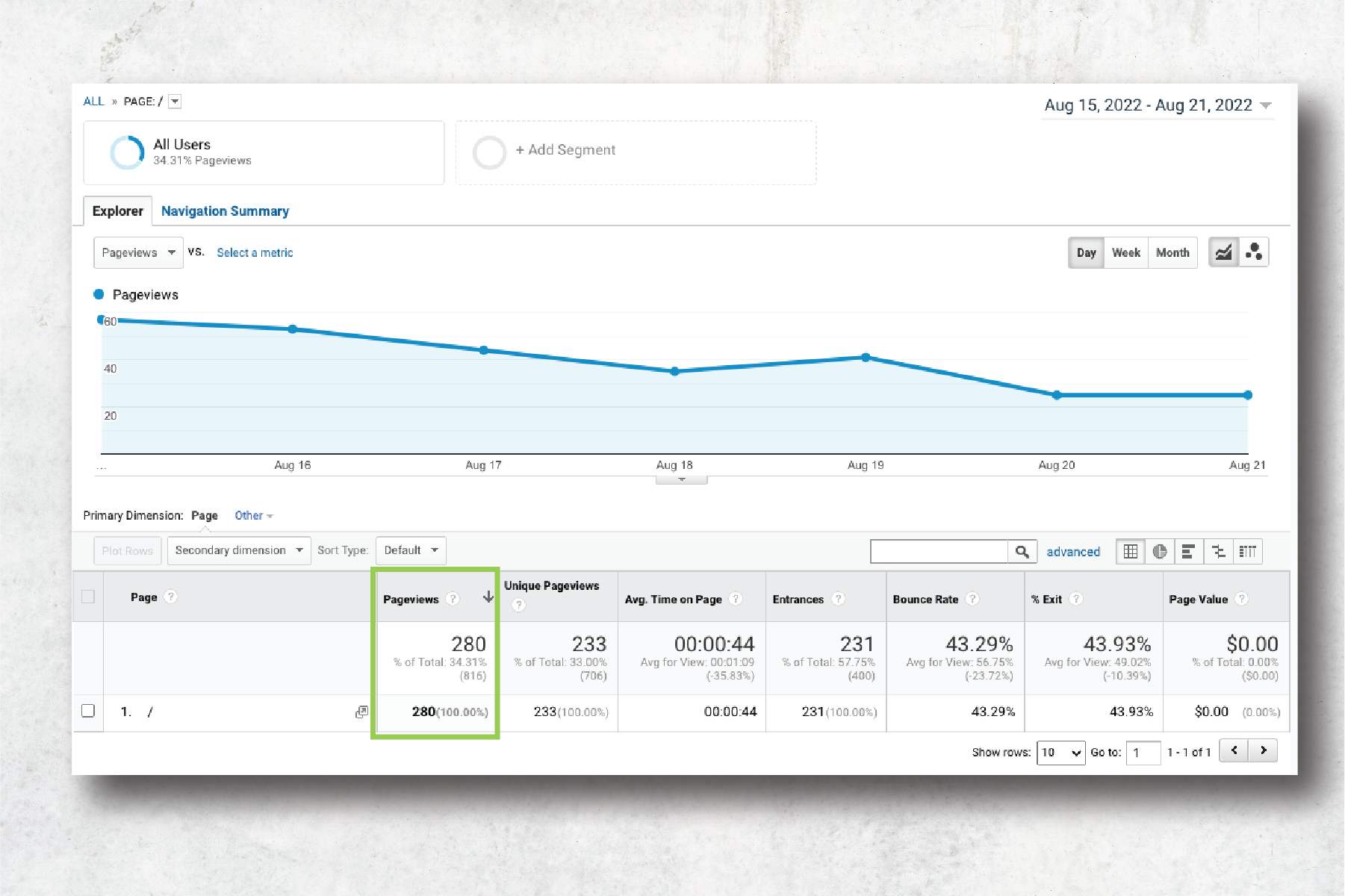Image resolution: width=1345 pixels, height=896 pixels.
Task: Open the Other primary dimension menu
Action: point(253,515)
